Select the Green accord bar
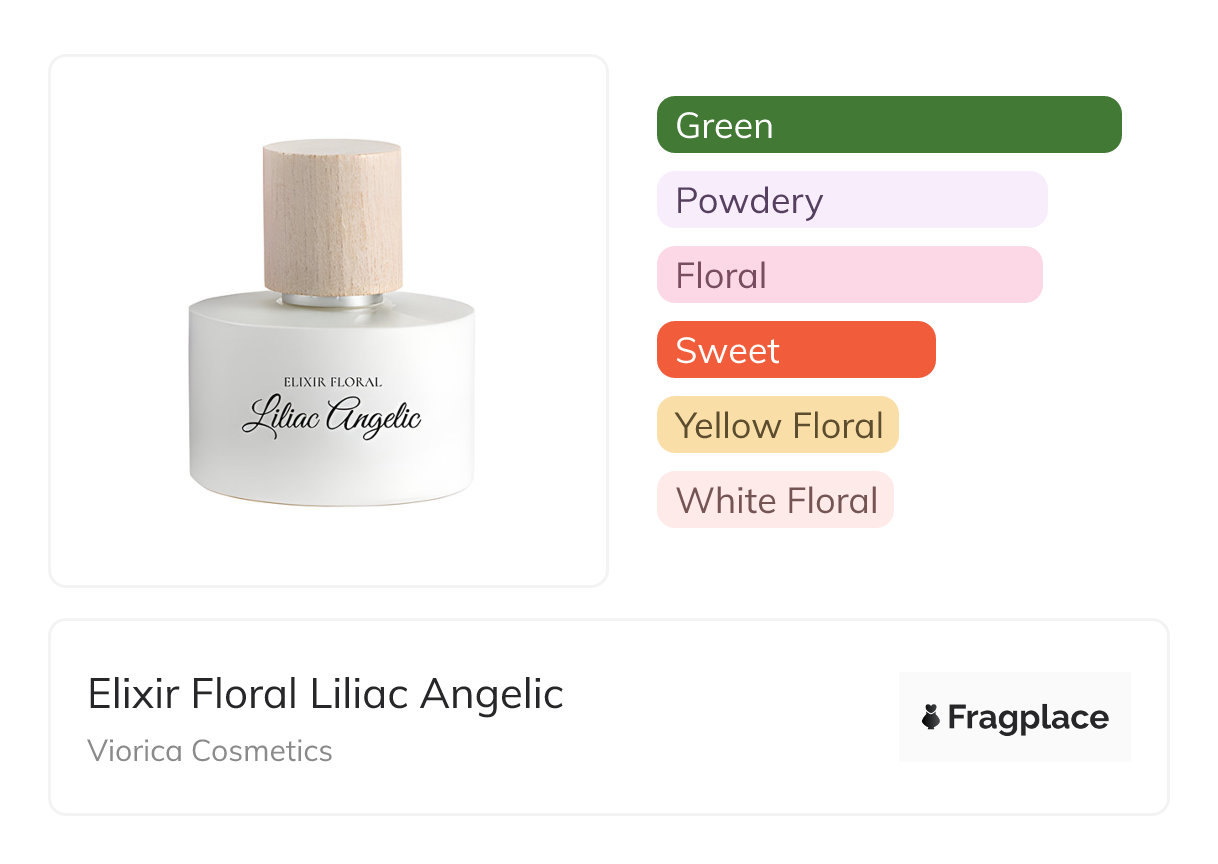1218x864 pixels. pos(889,125)
